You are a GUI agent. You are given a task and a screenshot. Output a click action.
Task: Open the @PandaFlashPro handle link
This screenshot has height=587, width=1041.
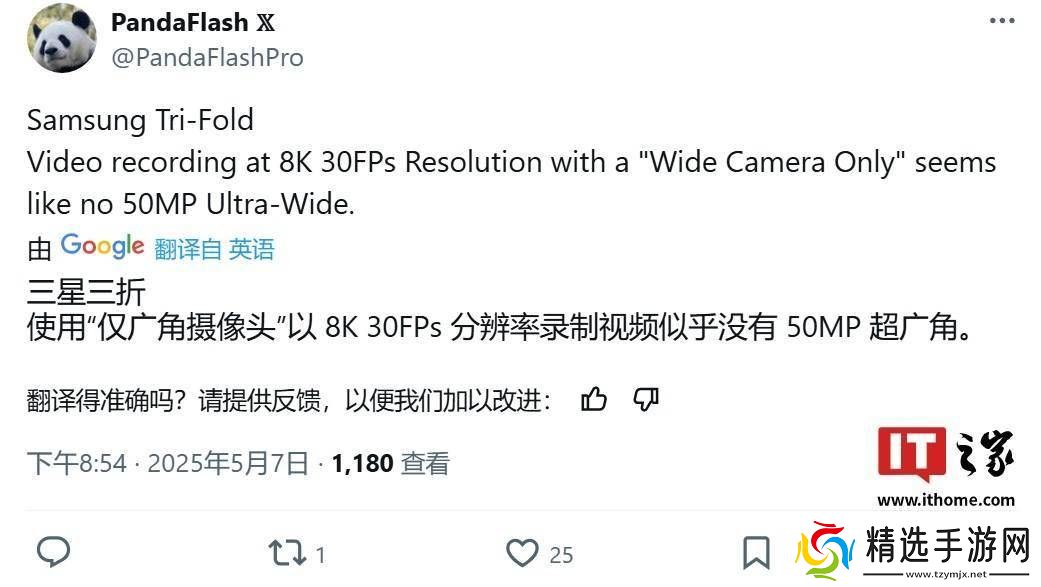click(207, 58)
